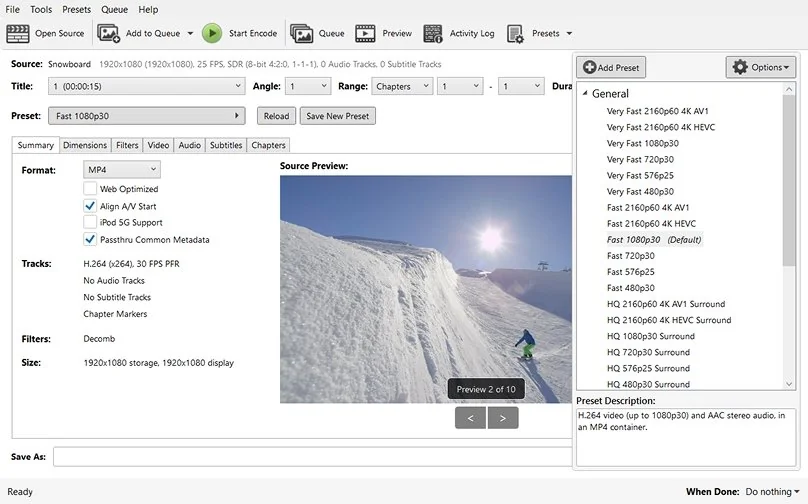Click the Presets toolbar icon
This screenshot has width=808, height=504.
pos(516,33)
